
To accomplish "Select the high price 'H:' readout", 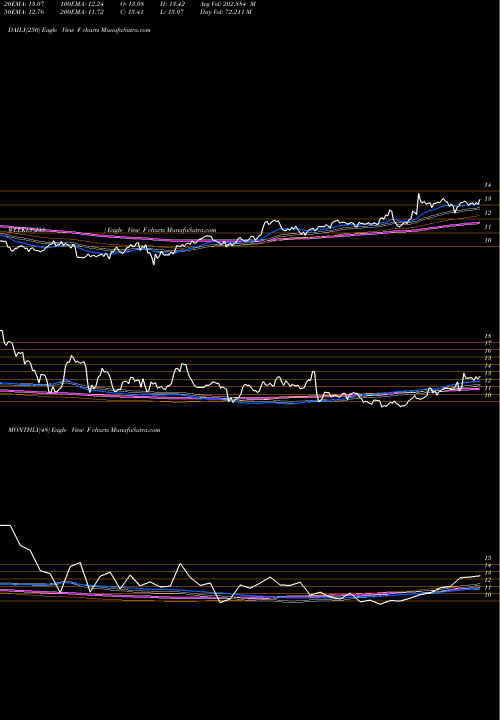I will pyautogui.click(x=174, y=4).
